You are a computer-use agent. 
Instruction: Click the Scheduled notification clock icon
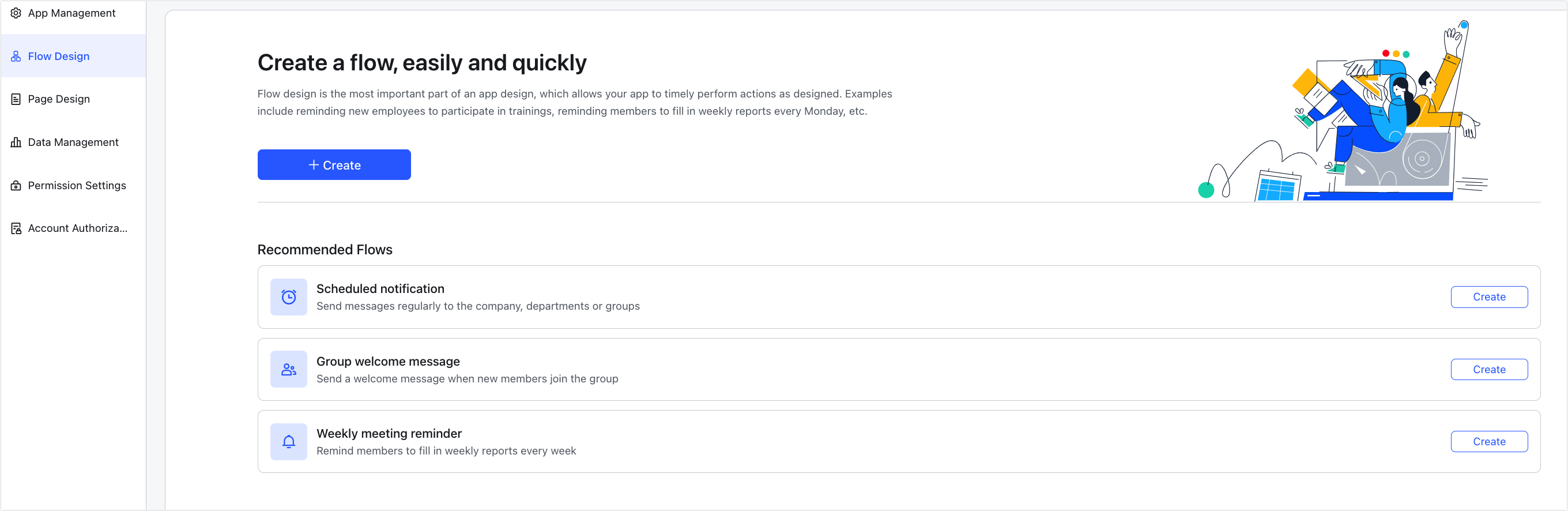(288, 297)
